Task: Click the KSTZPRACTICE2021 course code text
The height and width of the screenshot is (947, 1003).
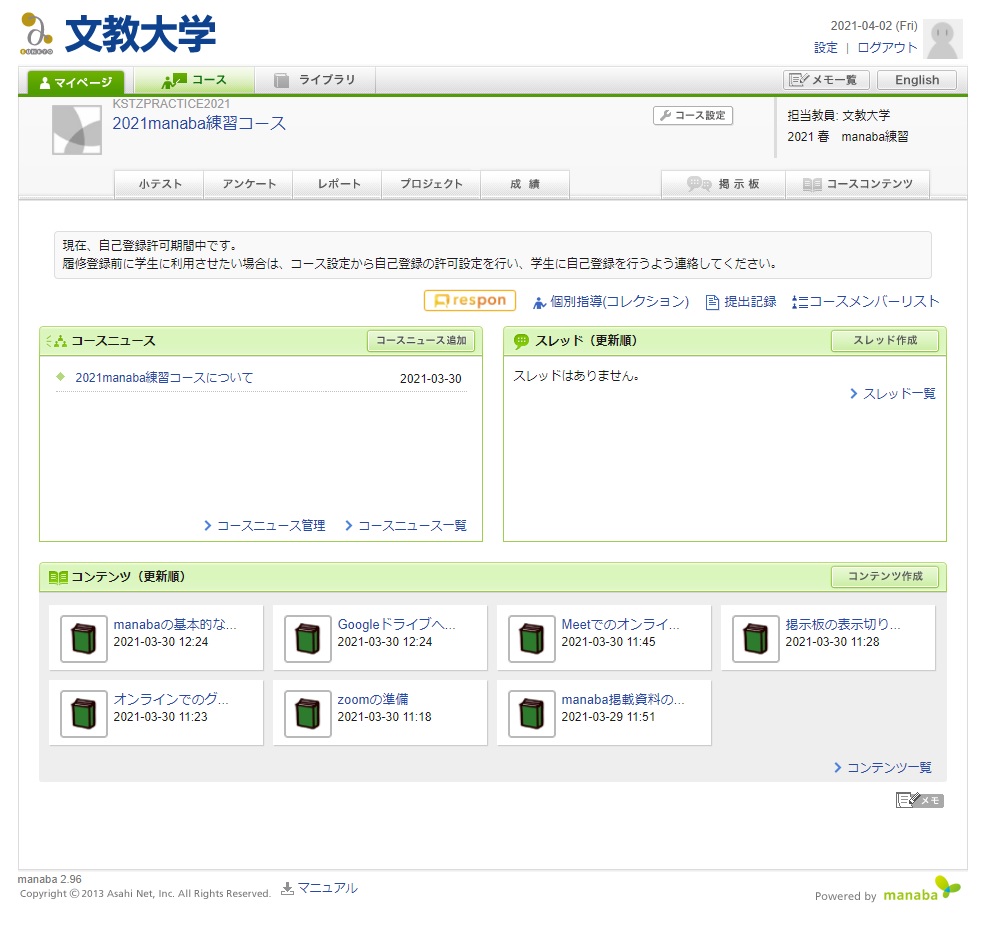Action: coord(171,104)
